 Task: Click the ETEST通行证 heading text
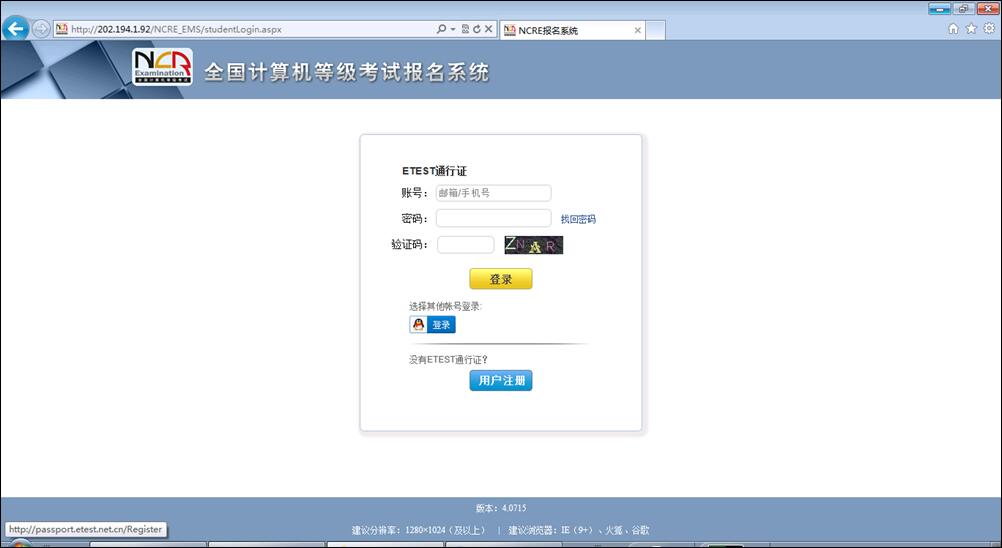click(x=435, y=171)
